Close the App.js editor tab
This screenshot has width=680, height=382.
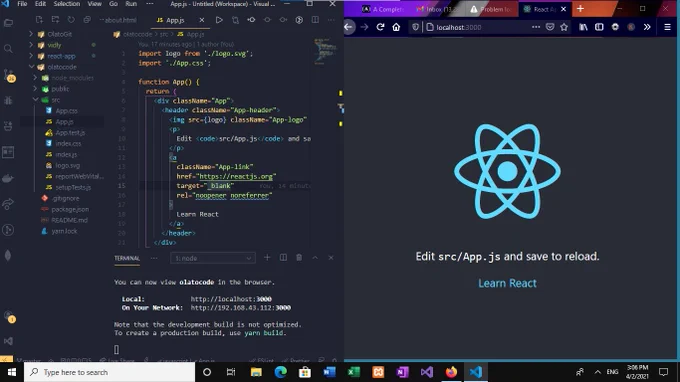pyautogui.click(x=202, y=20)
